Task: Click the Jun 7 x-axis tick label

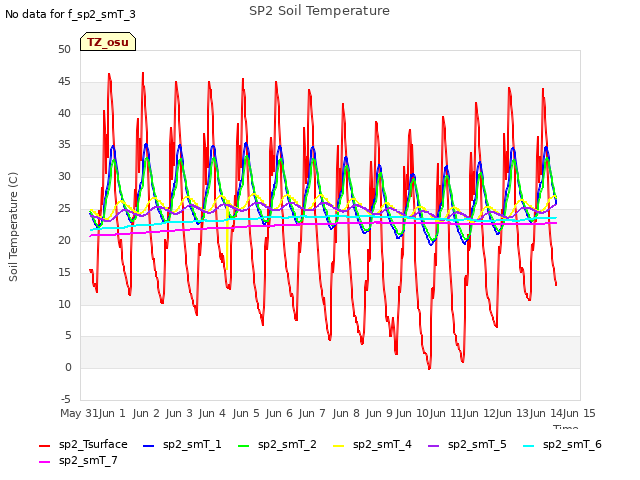Action: [x=312, y=413]
